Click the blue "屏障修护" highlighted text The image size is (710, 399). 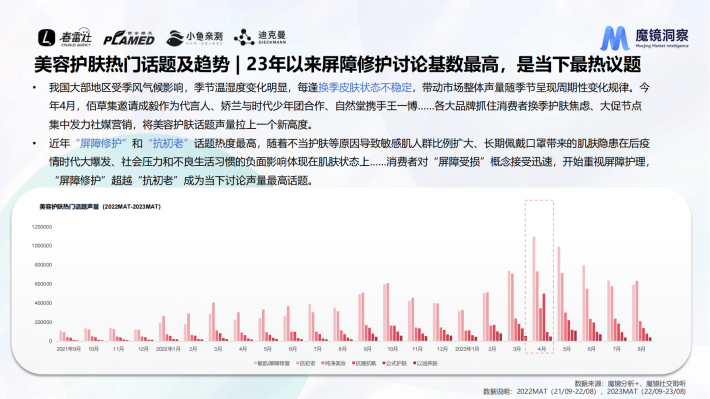coord(101,144)
